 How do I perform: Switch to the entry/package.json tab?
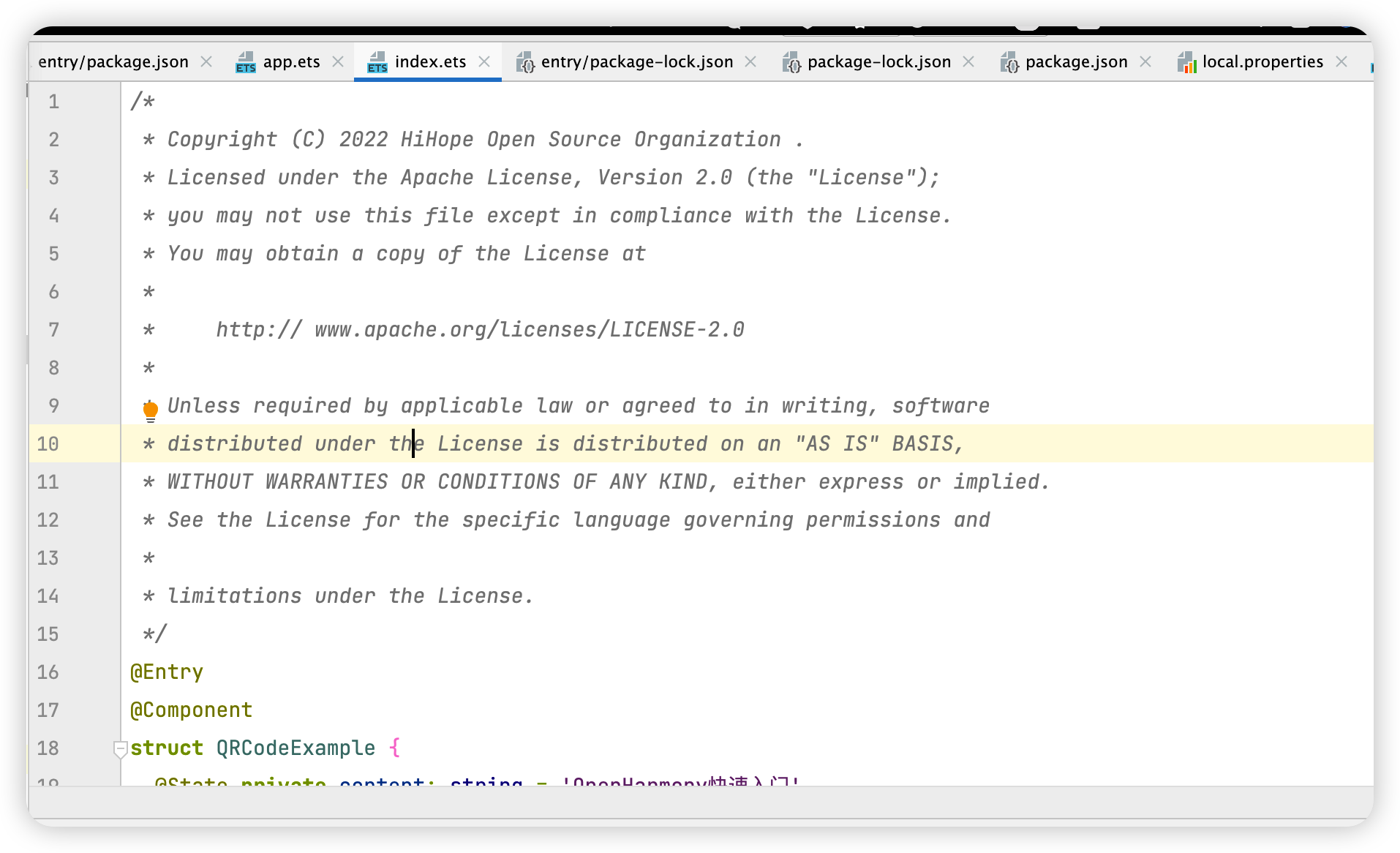[113, 62]
